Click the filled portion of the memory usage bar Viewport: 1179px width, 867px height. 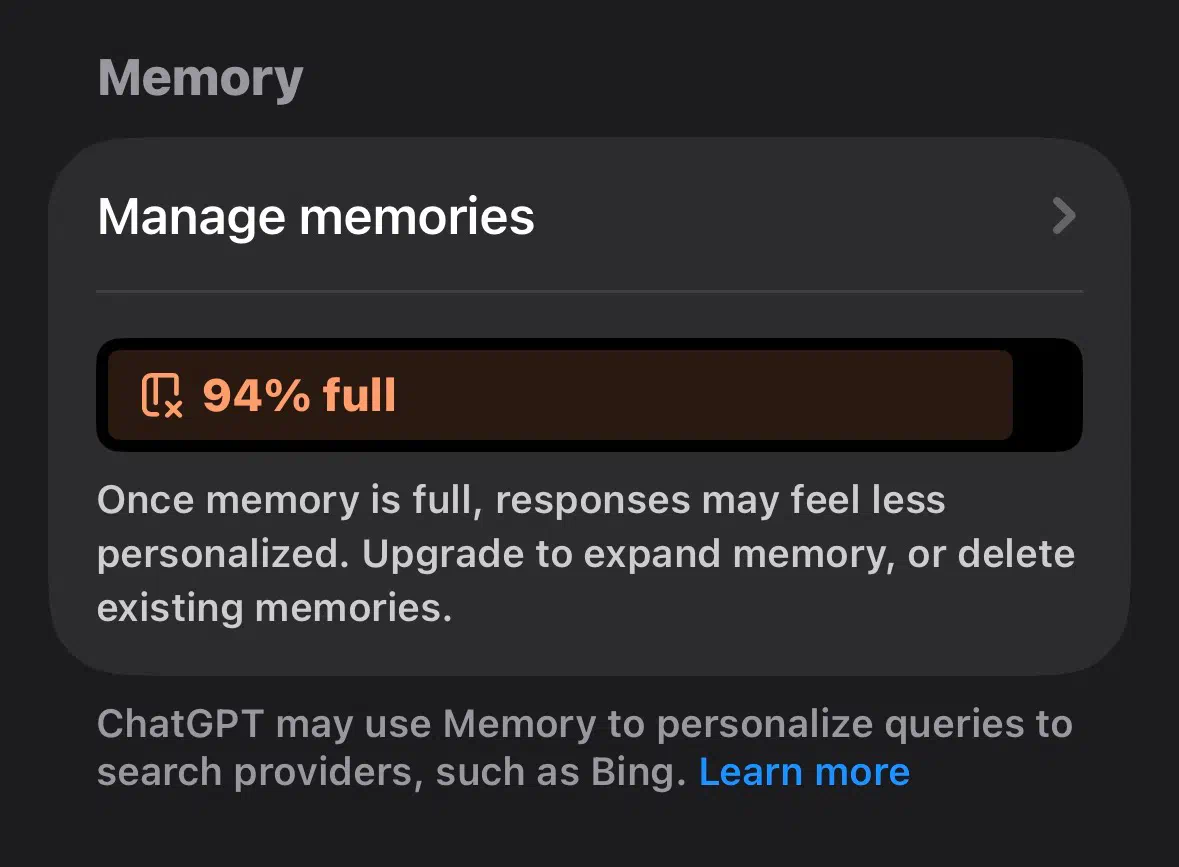[x=700, y=395]
